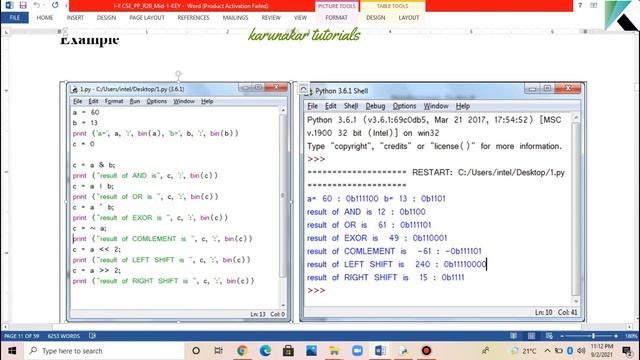Open Picture Tools FORMAT tab
The width and height of the screenshot is (640, 360).
336,18
